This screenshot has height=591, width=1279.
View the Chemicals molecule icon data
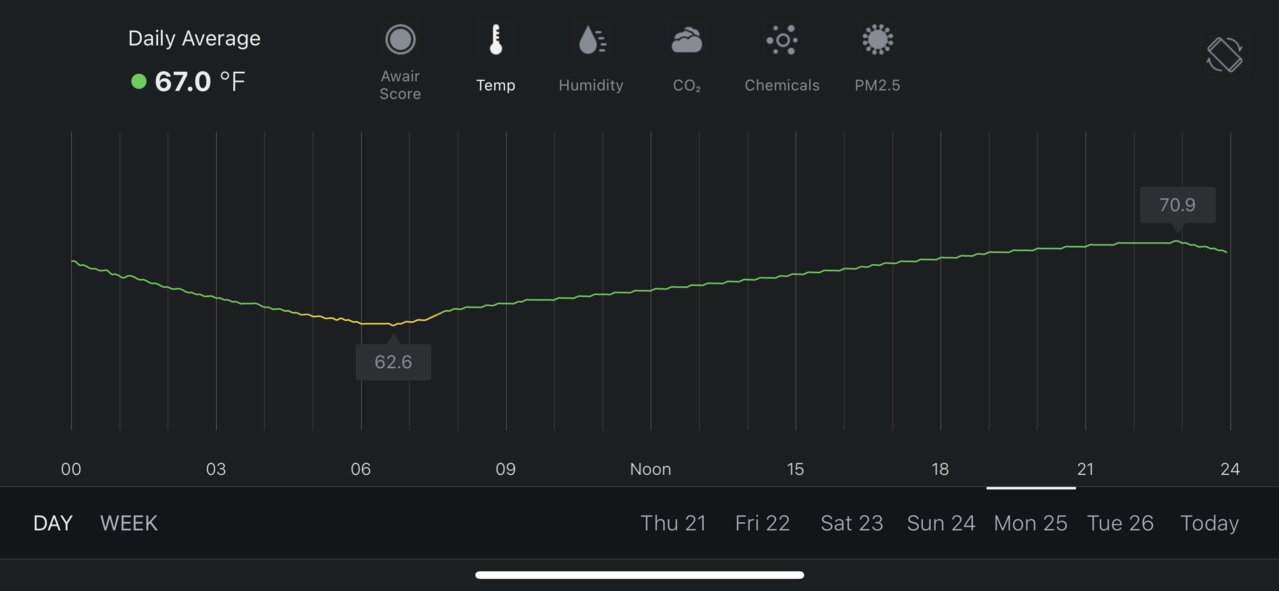(781, 40)
